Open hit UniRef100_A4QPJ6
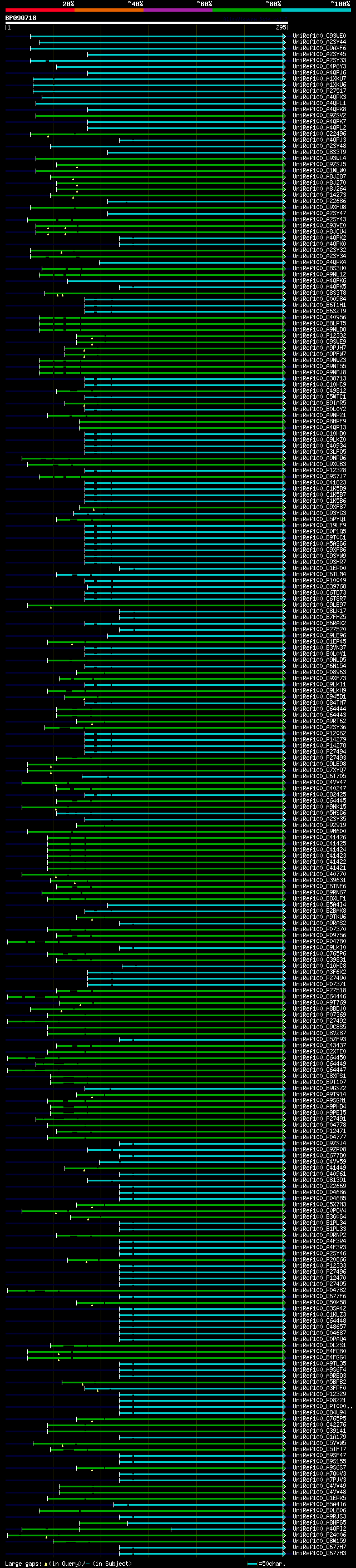The width and height of the screenshot is (356, 1568). pyautogui.click(x=319, y=72)
